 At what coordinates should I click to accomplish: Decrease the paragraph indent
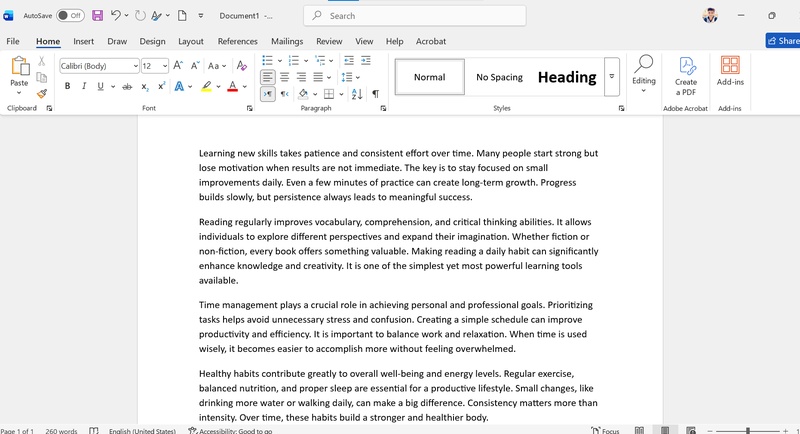coord(349,61)
